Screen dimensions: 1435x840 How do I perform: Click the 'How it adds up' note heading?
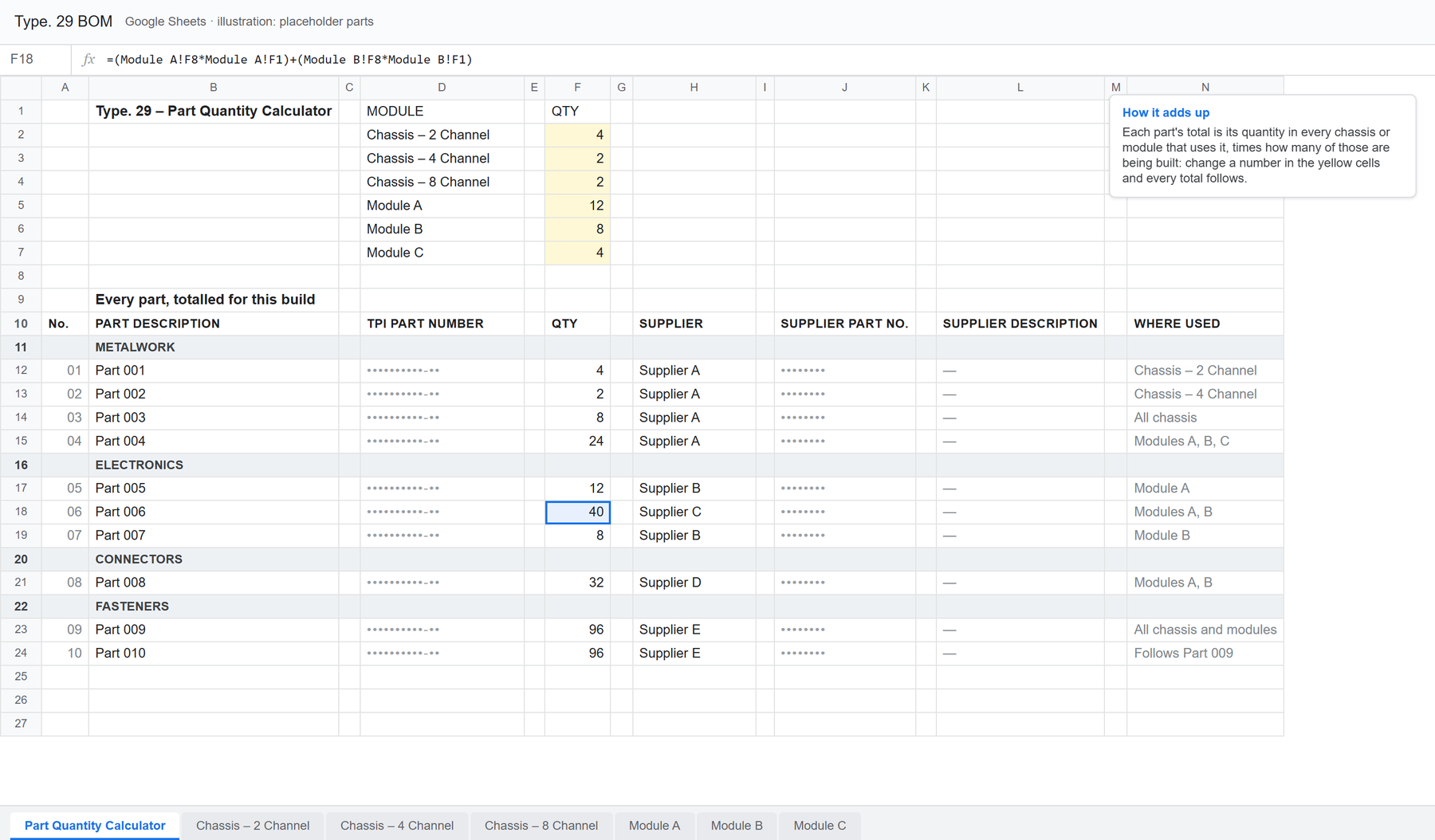tap(1166, 113)
